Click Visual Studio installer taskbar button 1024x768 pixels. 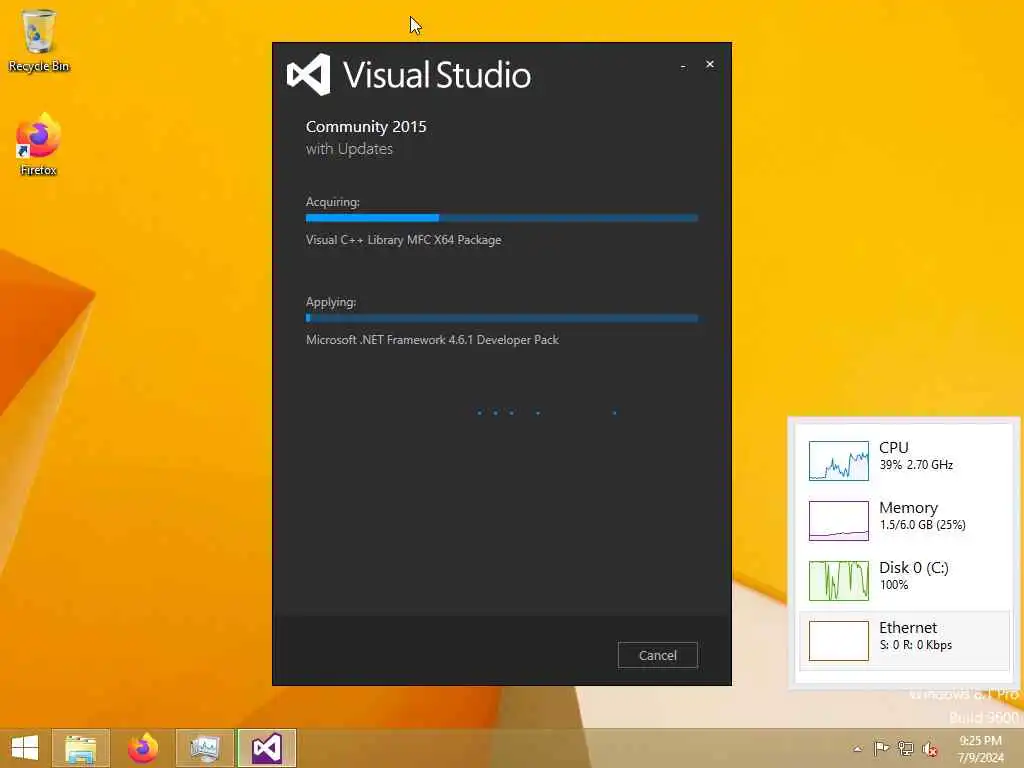pyautogui.click(x=267, y=748)
